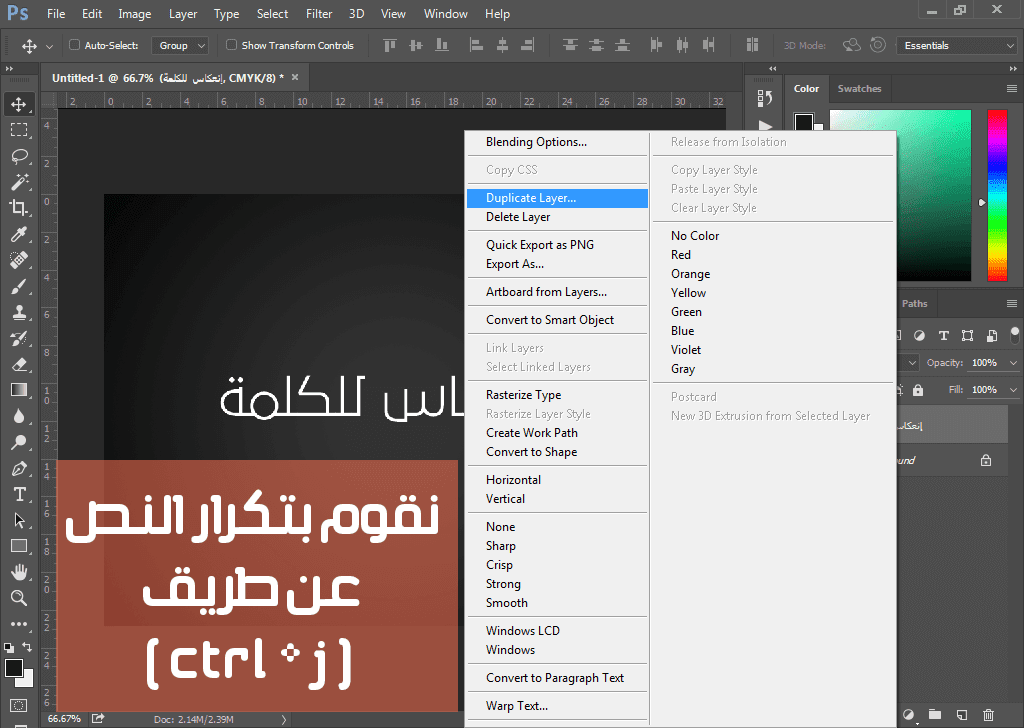Click the lock all layers icon
Screen dimensions: 1024x728
tap(918, 390)
